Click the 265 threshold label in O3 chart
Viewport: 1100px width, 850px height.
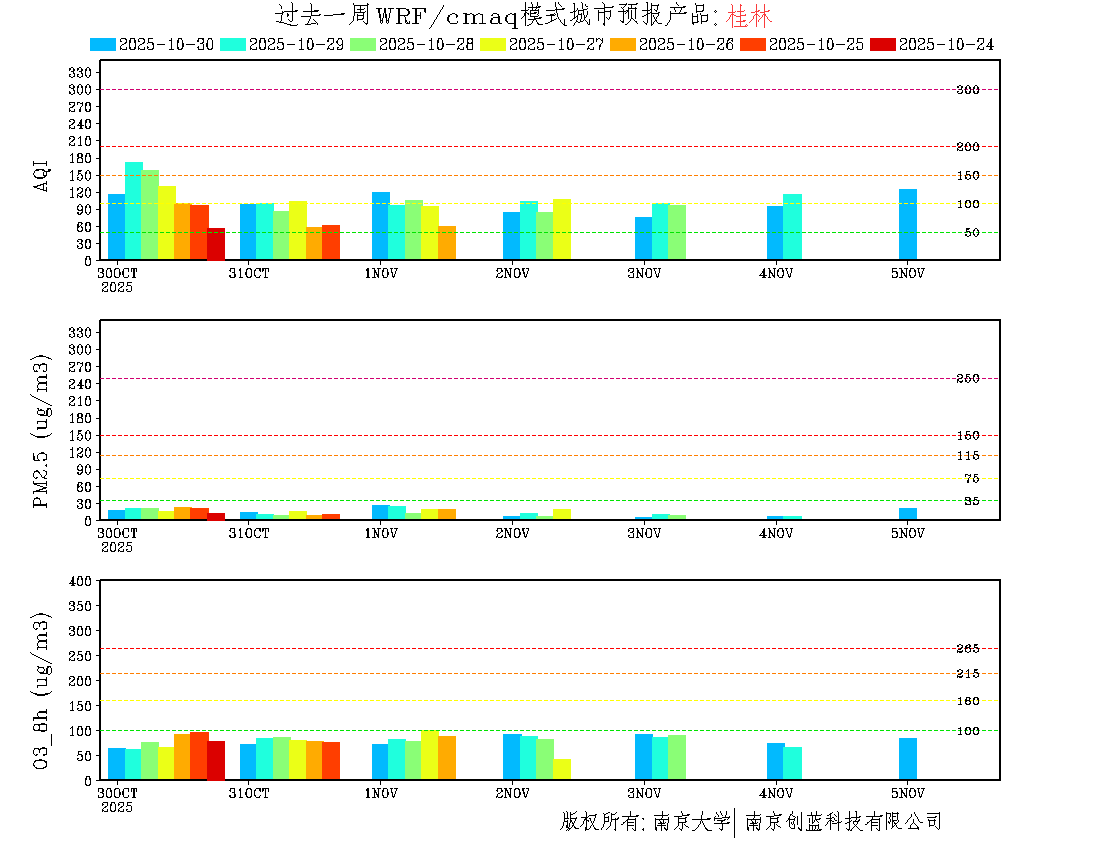click(967, 649)
